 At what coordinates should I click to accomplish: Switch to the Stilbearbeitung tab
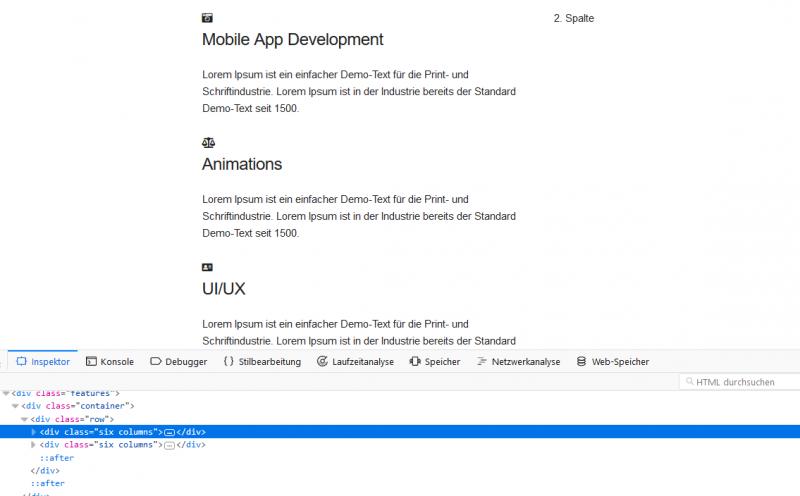coord(262,362)
